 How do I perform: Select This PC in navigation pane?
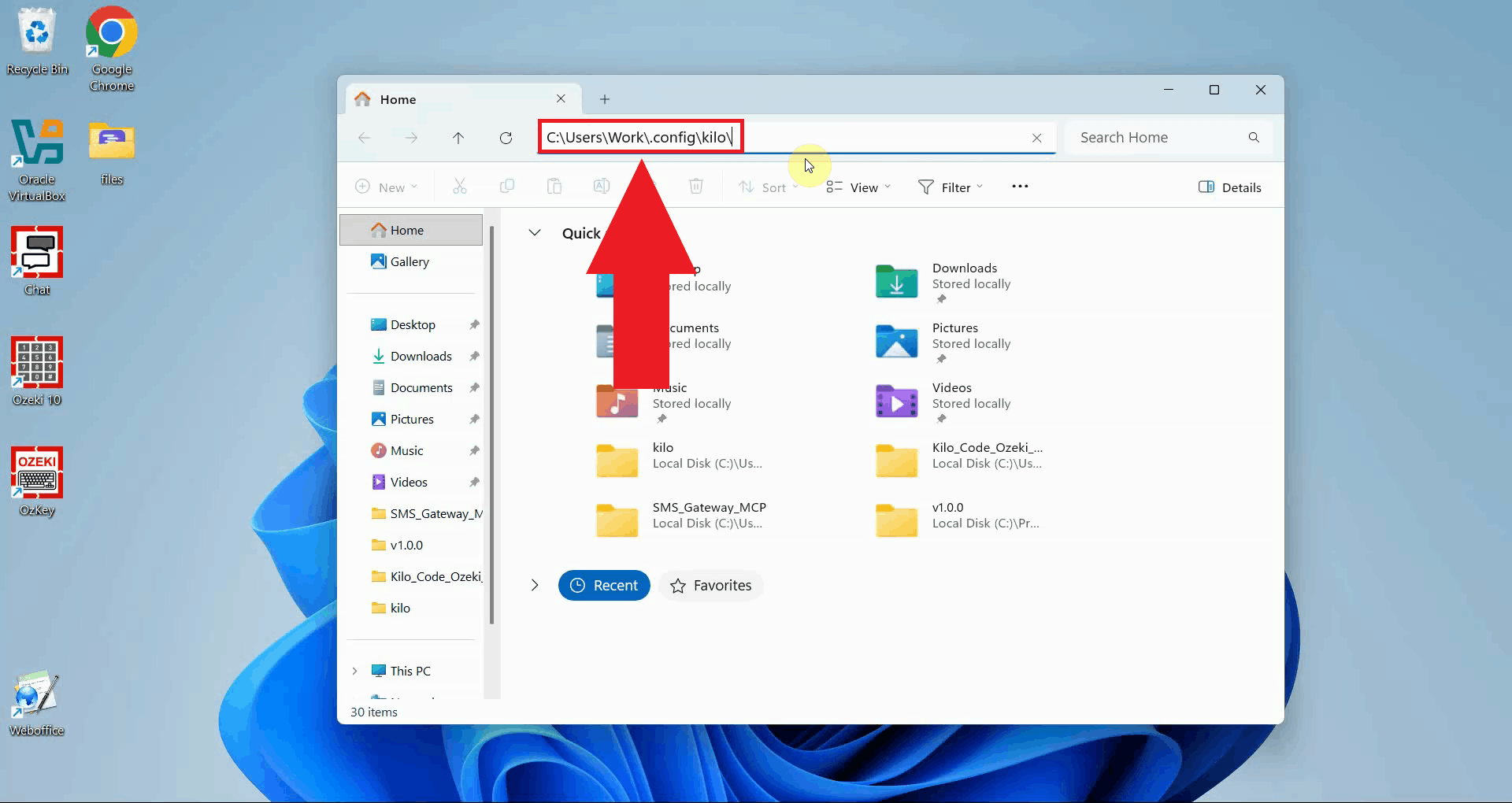pos(411,671)
